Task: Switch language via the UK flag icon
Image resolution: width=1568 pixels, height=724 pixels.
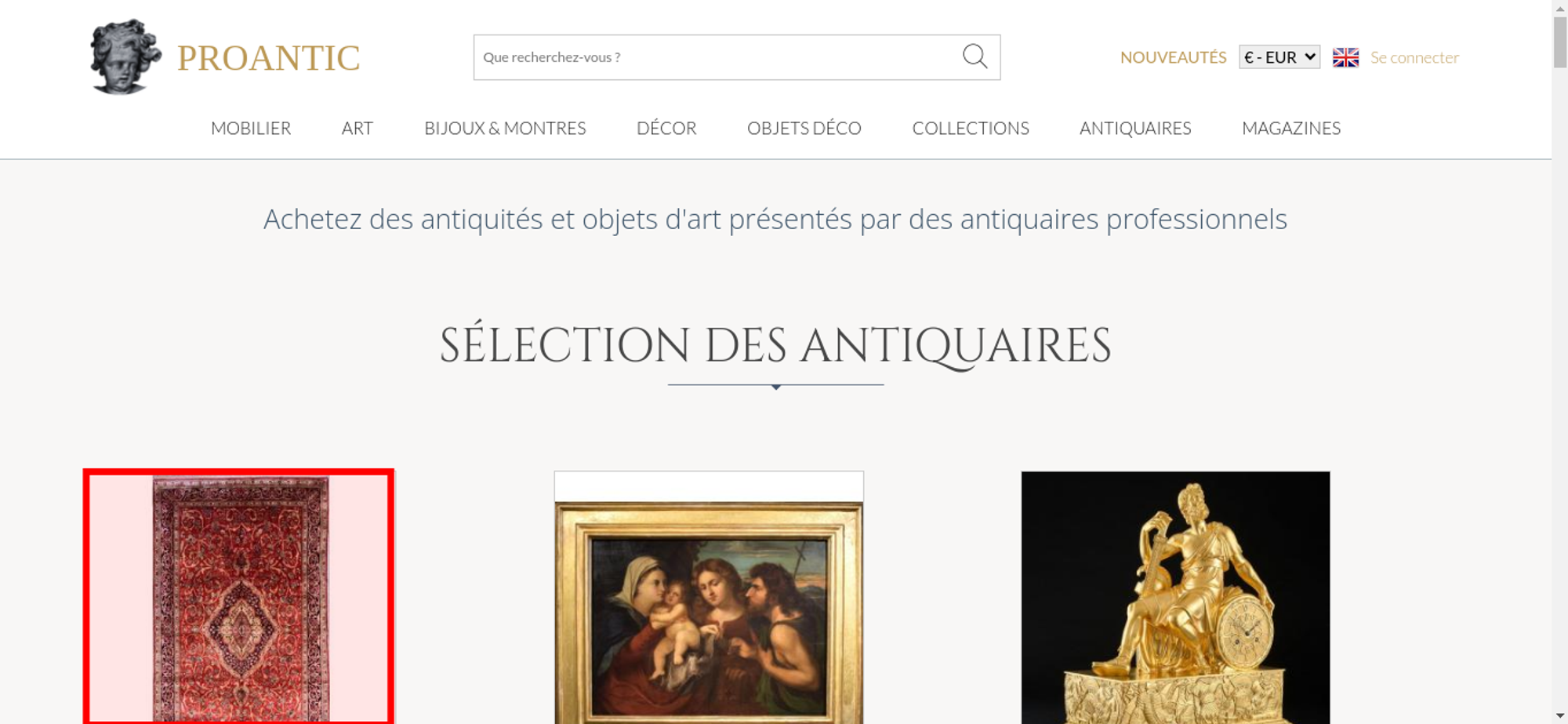Action: pyautogui.click(x=1345, y=57)
